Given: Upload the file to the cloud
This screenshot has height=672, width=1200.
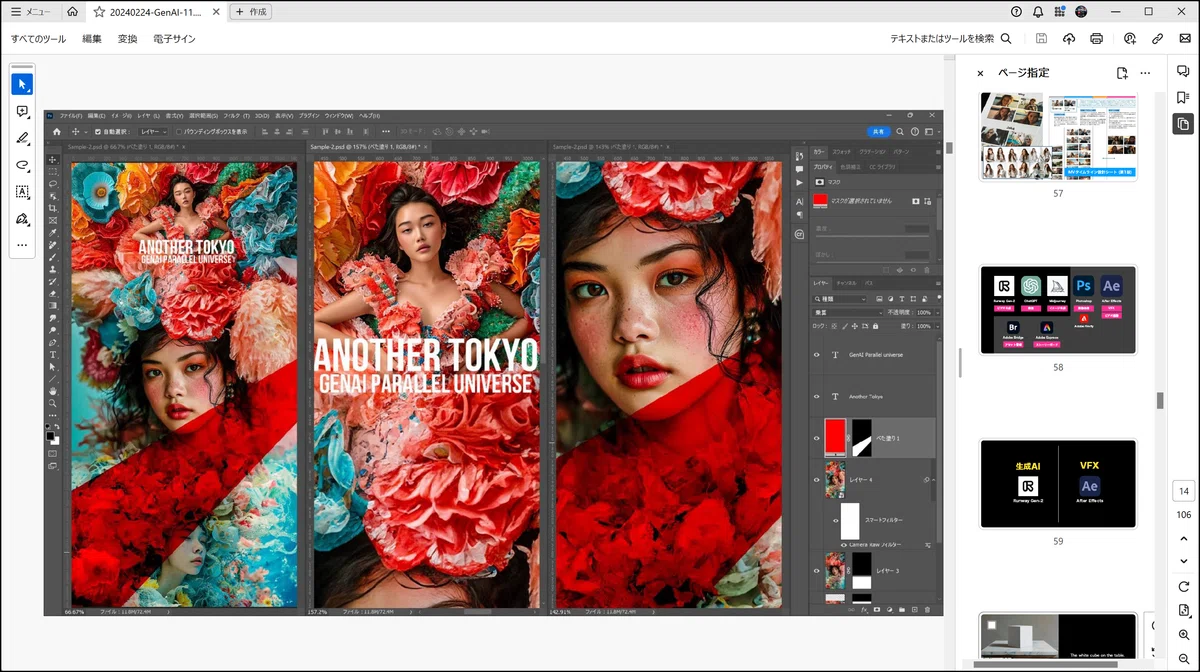Looking at the screenshot, I should coord(1069,38).
